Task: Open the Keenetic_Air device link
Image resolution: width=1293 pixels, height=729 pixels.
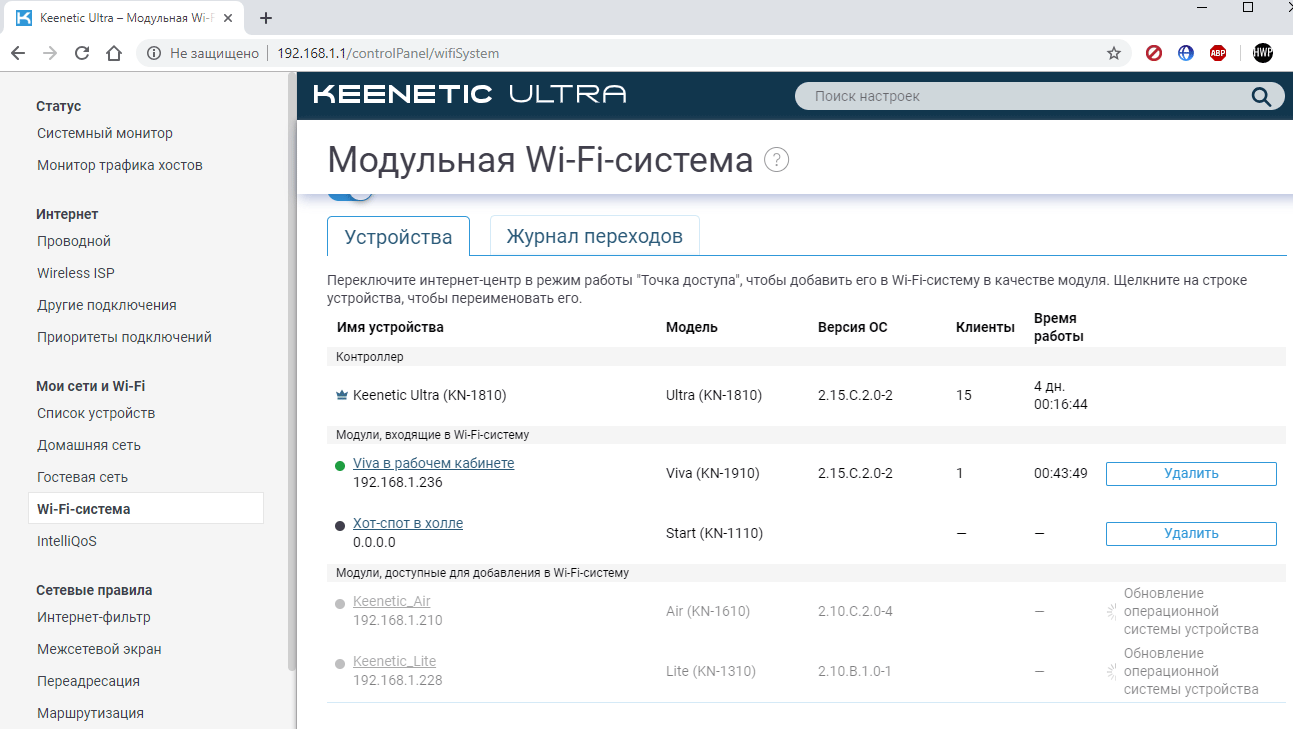Action: tap(391, 602)
